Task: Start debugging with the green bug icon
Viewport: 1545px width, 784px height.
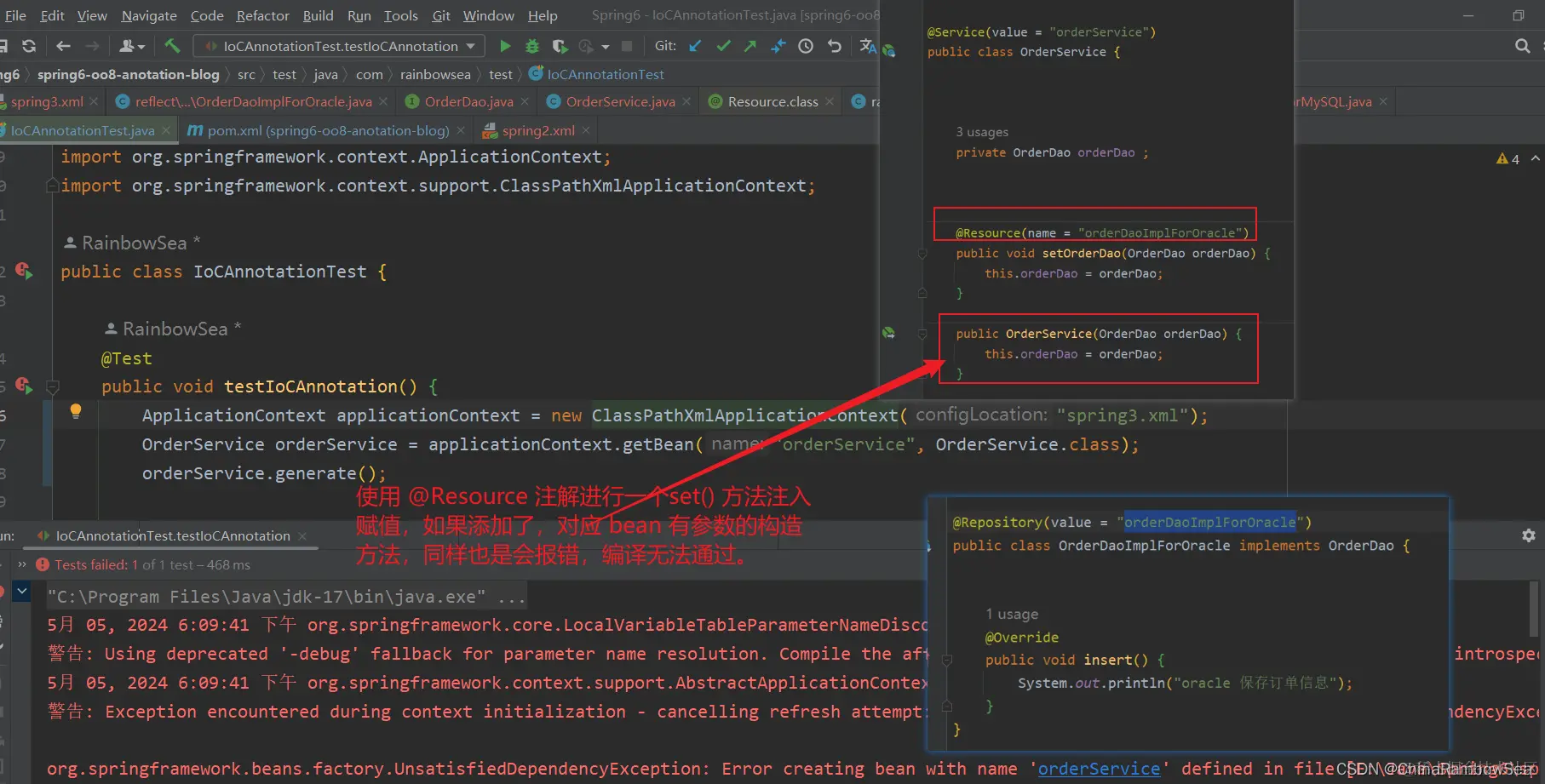Action: tap(532, 46)
